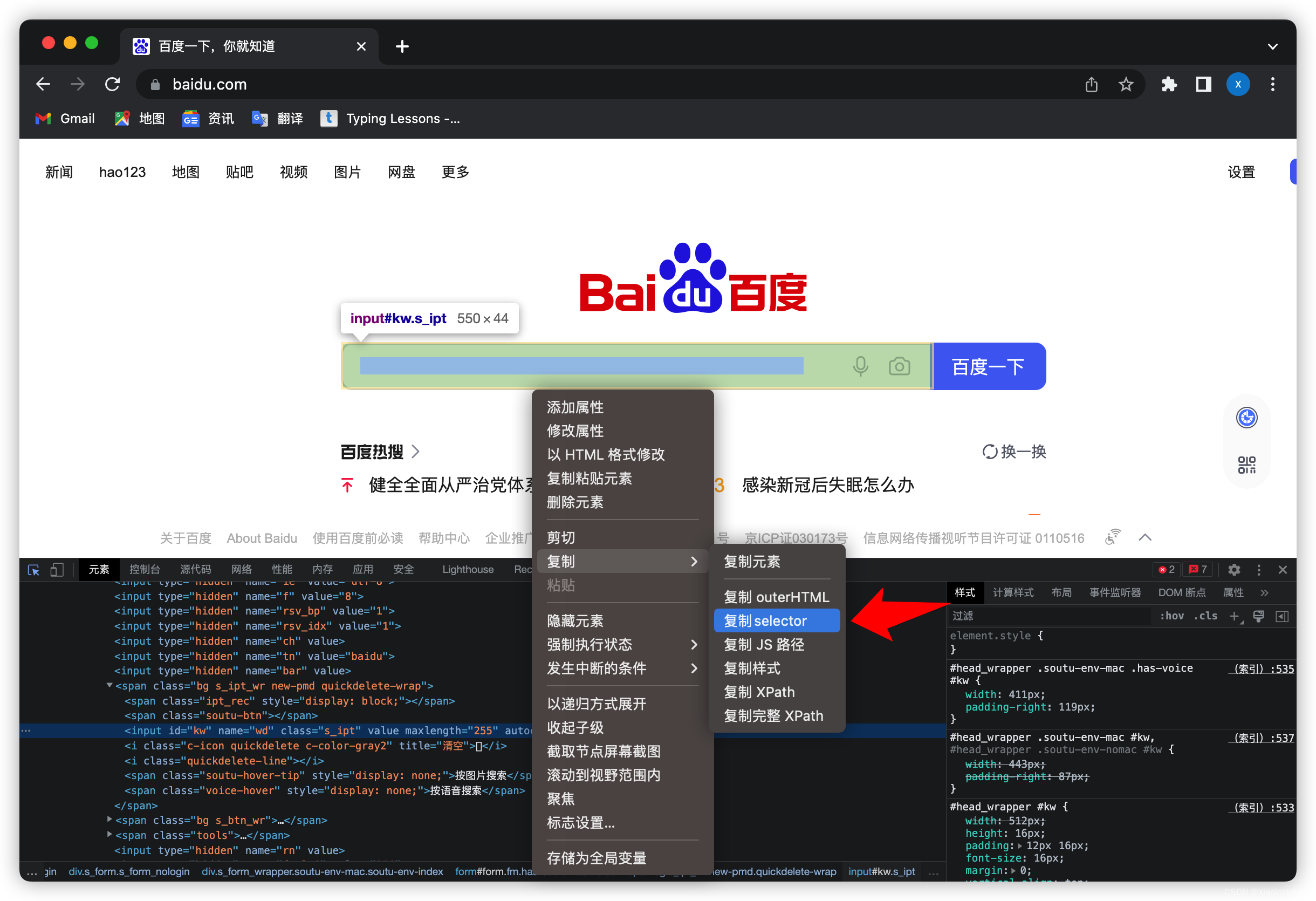
Task: Open Chrome's three-dot menu
Action: 1272,84
